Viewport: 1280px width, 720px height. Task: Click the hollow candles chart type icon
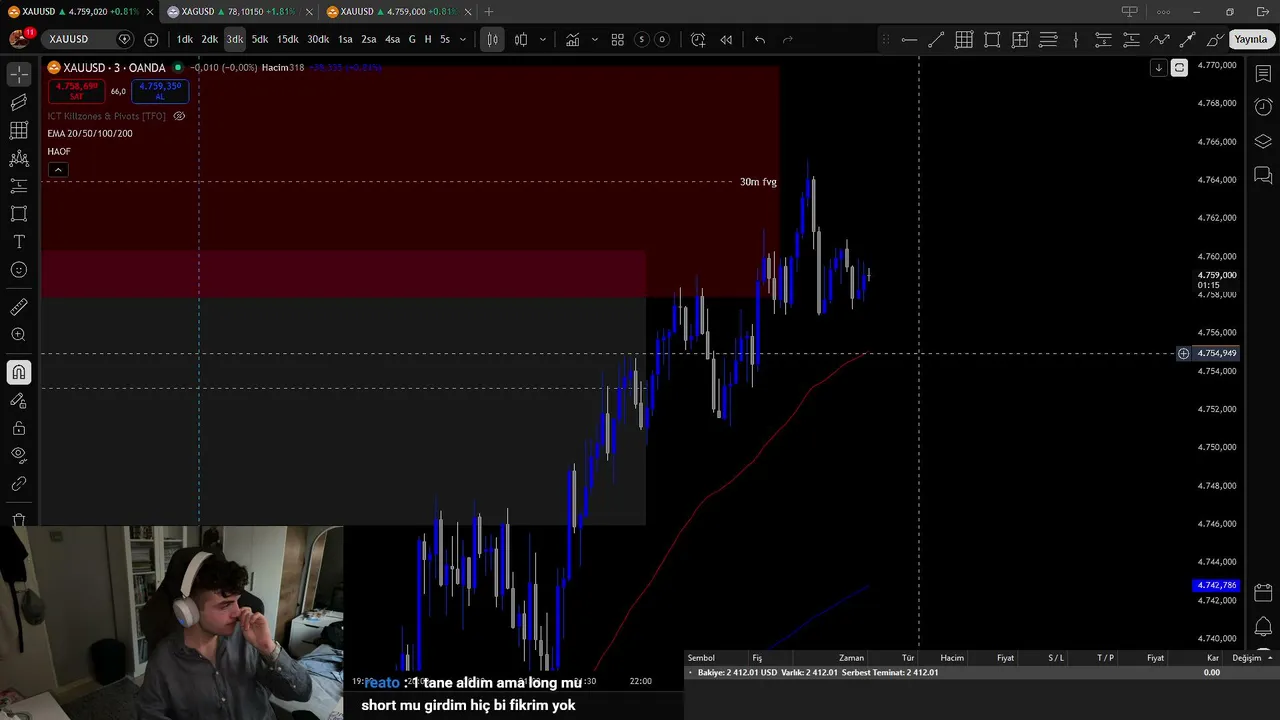click(x=521, y=39)
